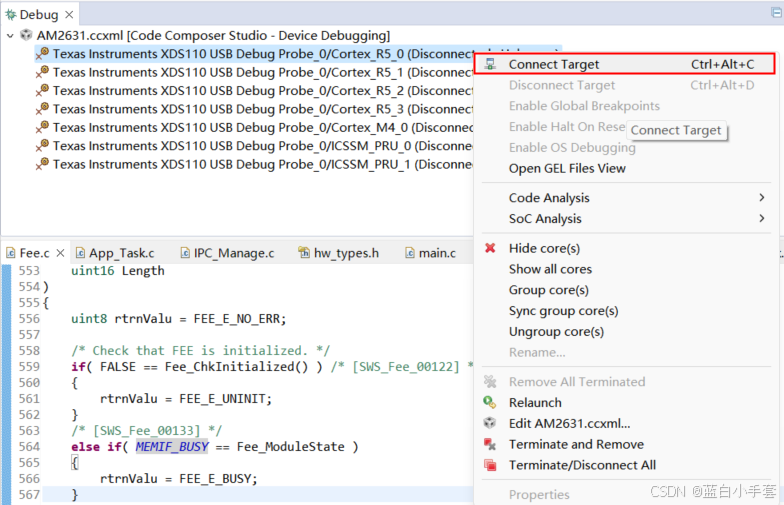Toggle the fold marker on line 565
The height and width of the screenshot is (505, 784).
[74, 462]
